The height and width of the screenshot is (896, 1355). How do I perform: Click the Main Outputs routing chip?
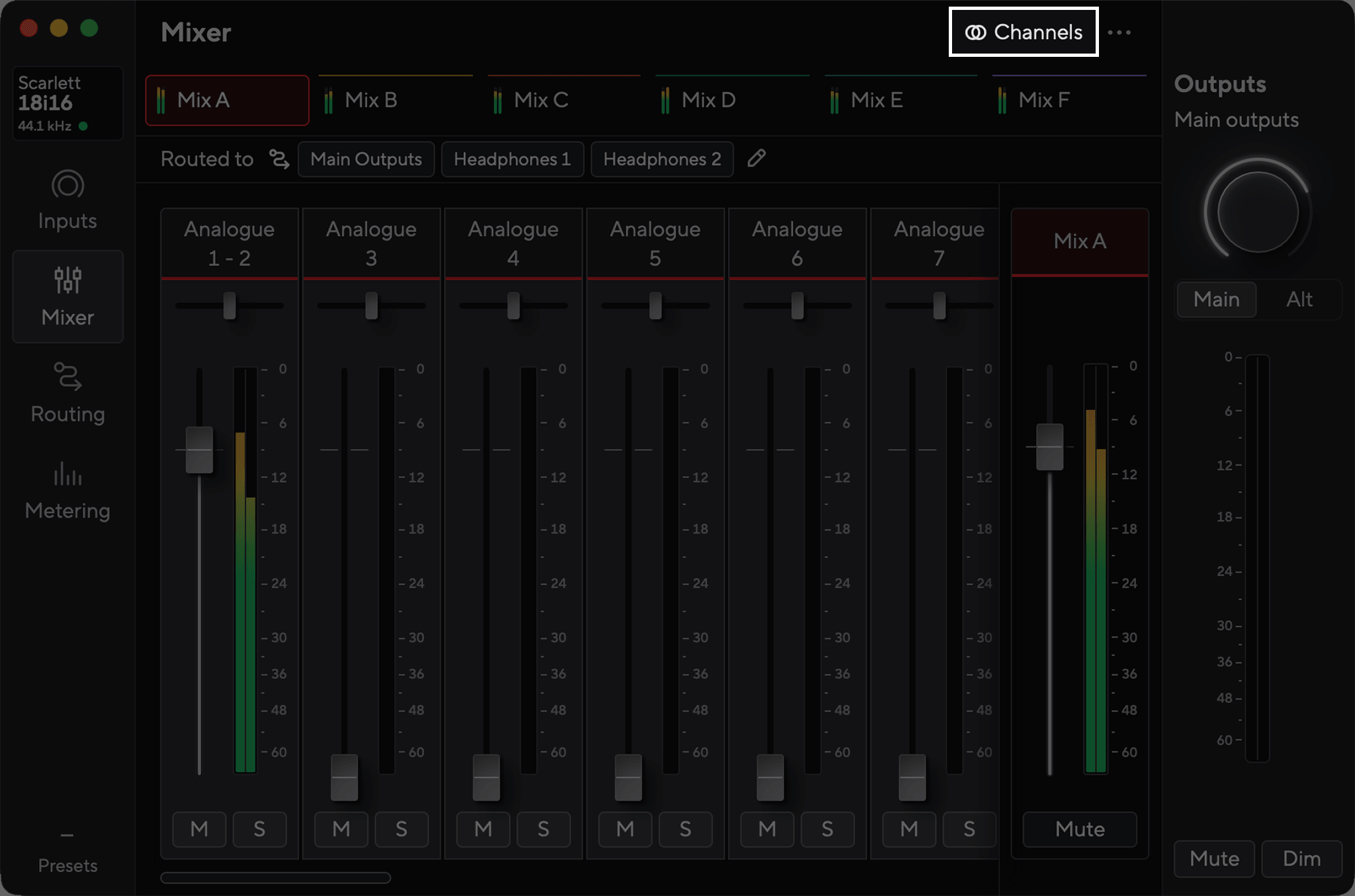coord(366,159)
